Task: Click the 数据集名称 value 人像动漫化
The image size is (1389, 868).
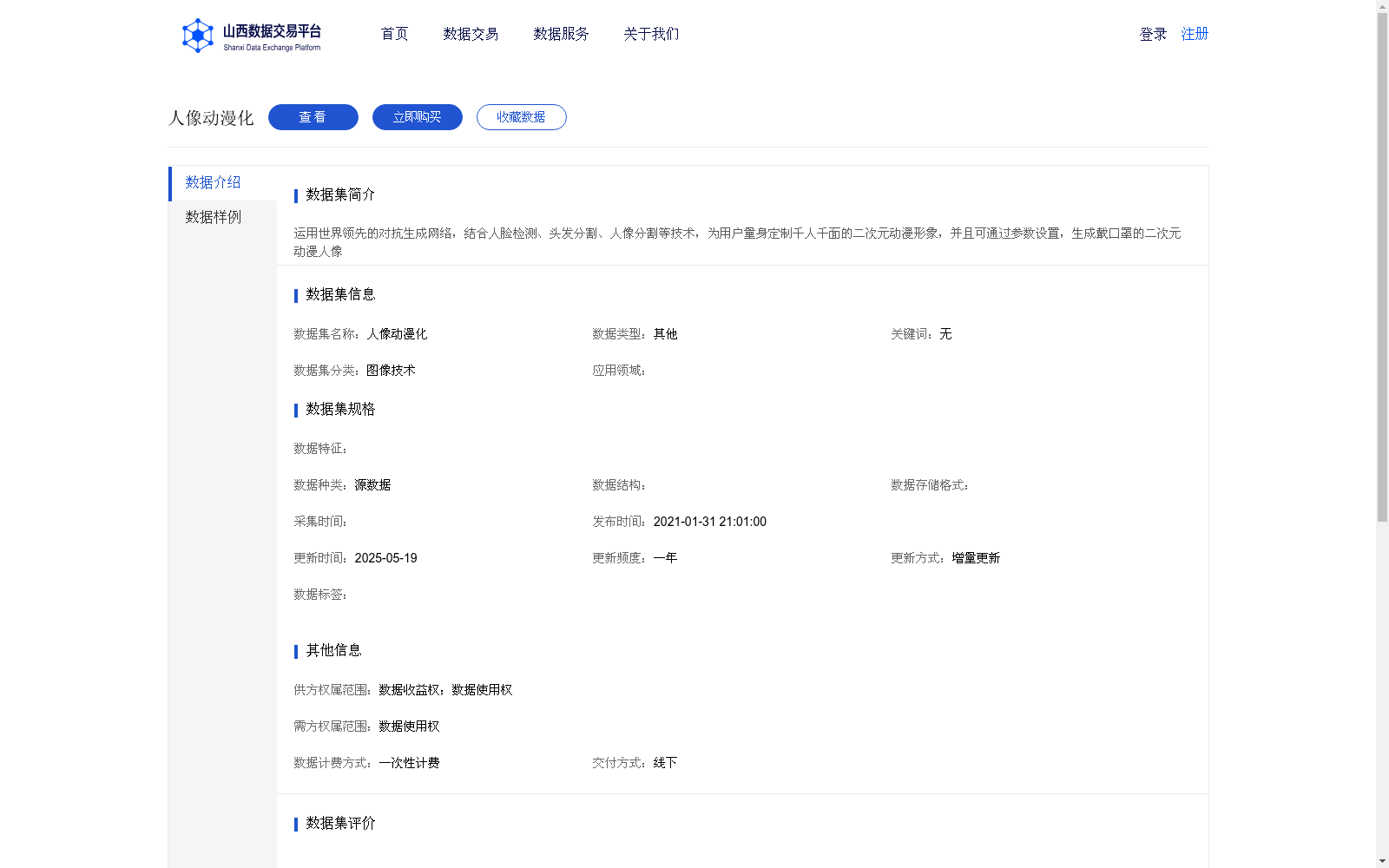Action: pyautogui.click(x=397, y=334)
